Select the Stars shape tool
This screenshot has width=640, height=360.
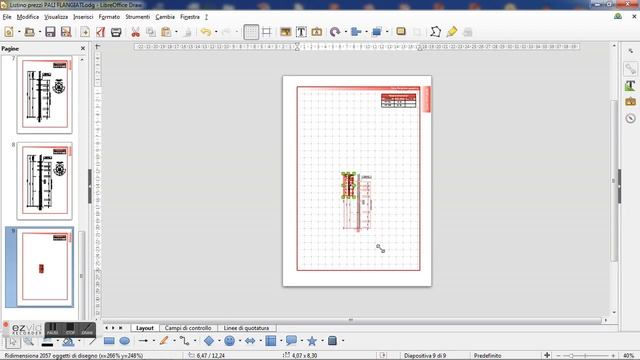point(312,341)
